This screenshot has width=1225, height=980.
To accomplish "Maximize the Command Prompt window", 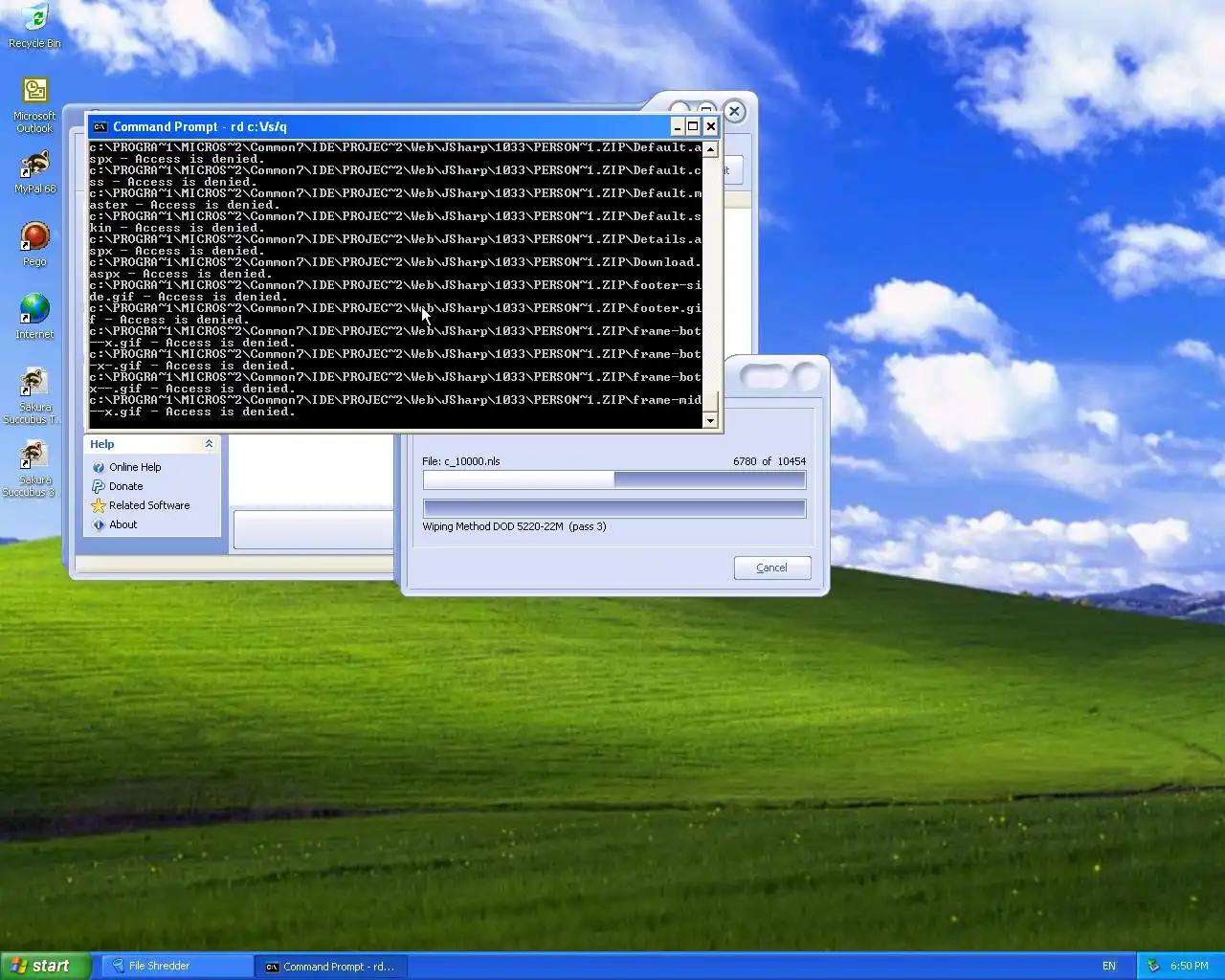I will [693, 126].
